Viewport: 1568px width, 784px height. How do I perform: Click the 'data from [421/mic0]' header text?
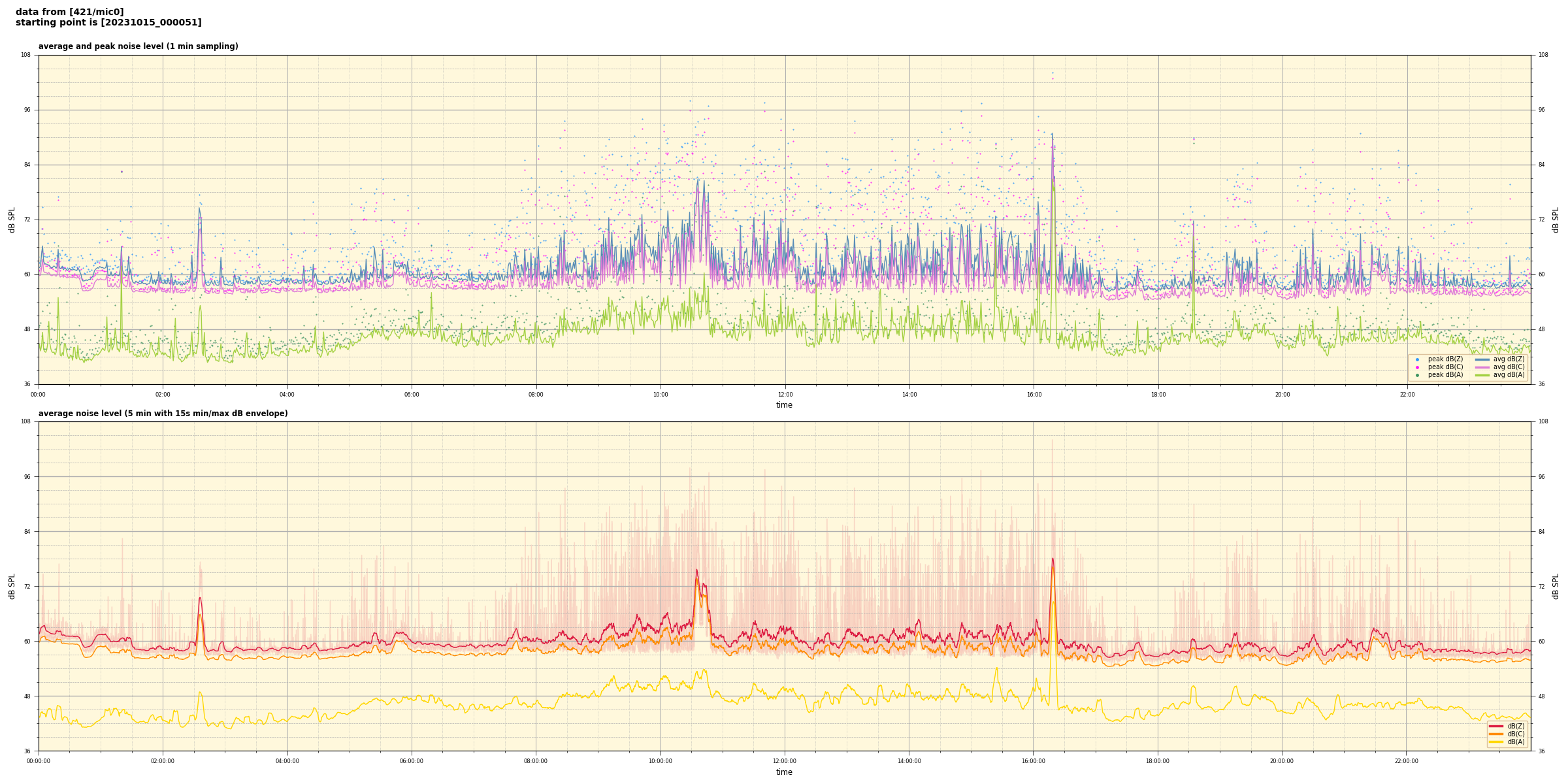coord(70,12)
